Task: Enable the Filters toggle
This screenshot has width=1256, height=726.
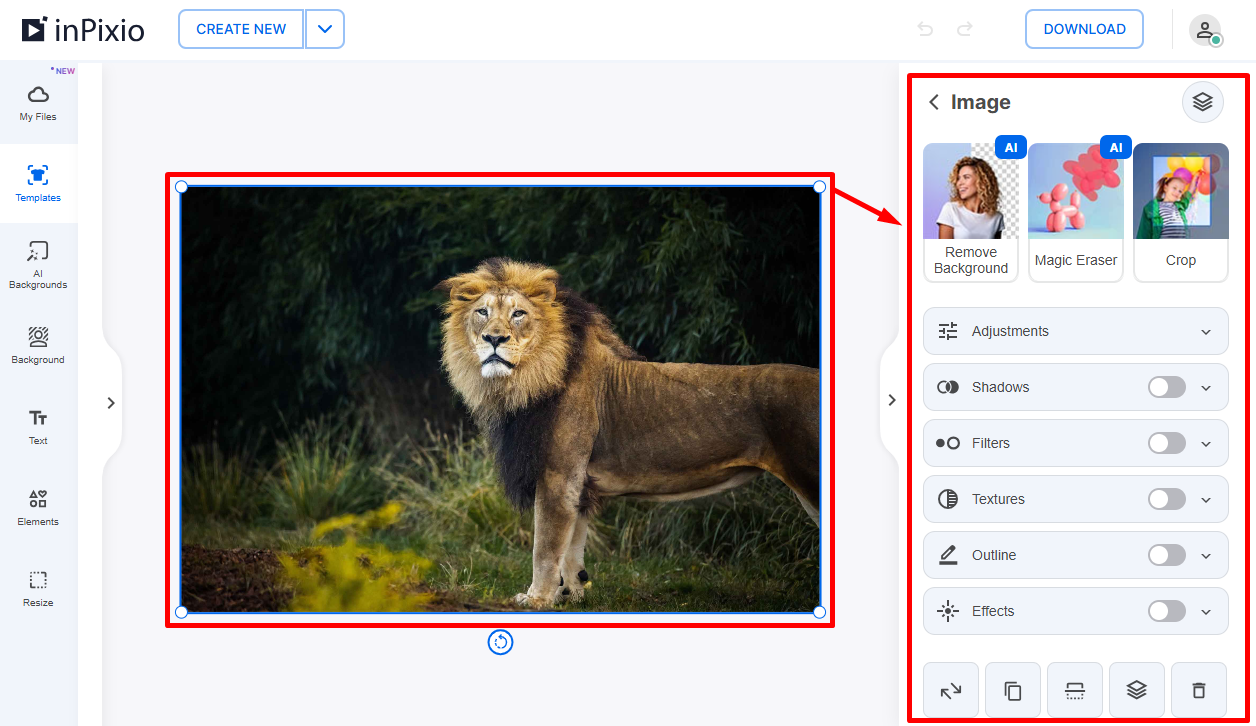Action: (x=1167, y=443)
